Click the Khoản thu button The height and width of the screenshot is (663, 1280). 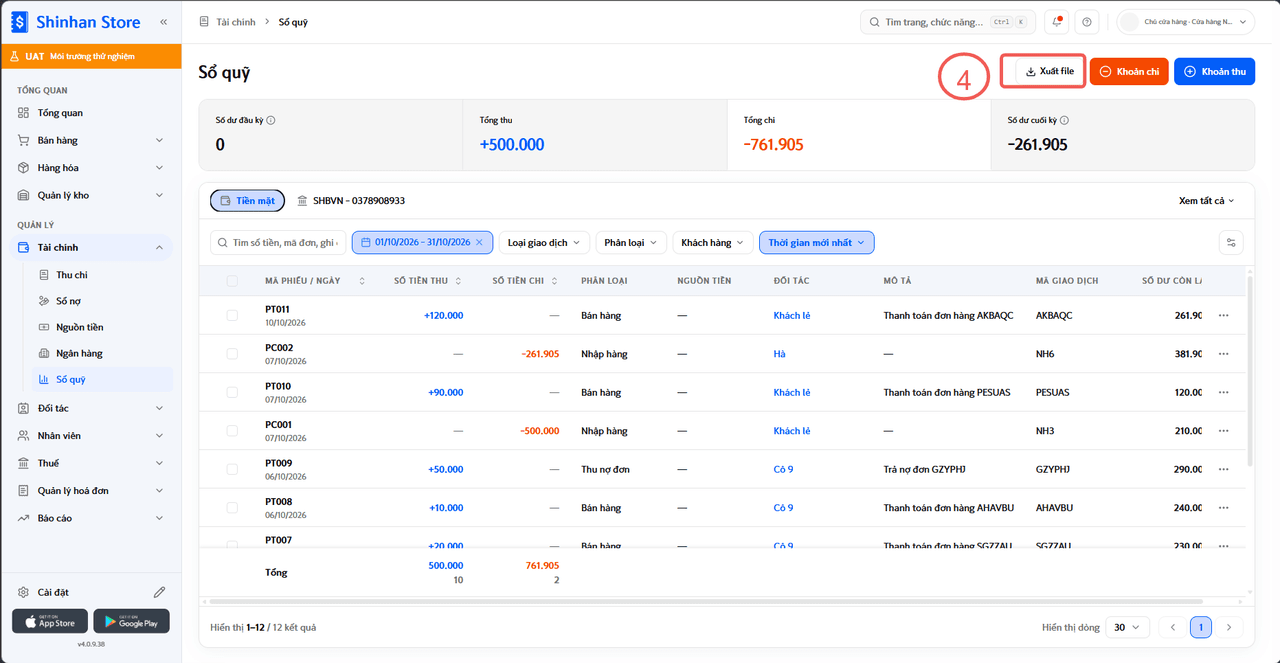click(1214, 71)
